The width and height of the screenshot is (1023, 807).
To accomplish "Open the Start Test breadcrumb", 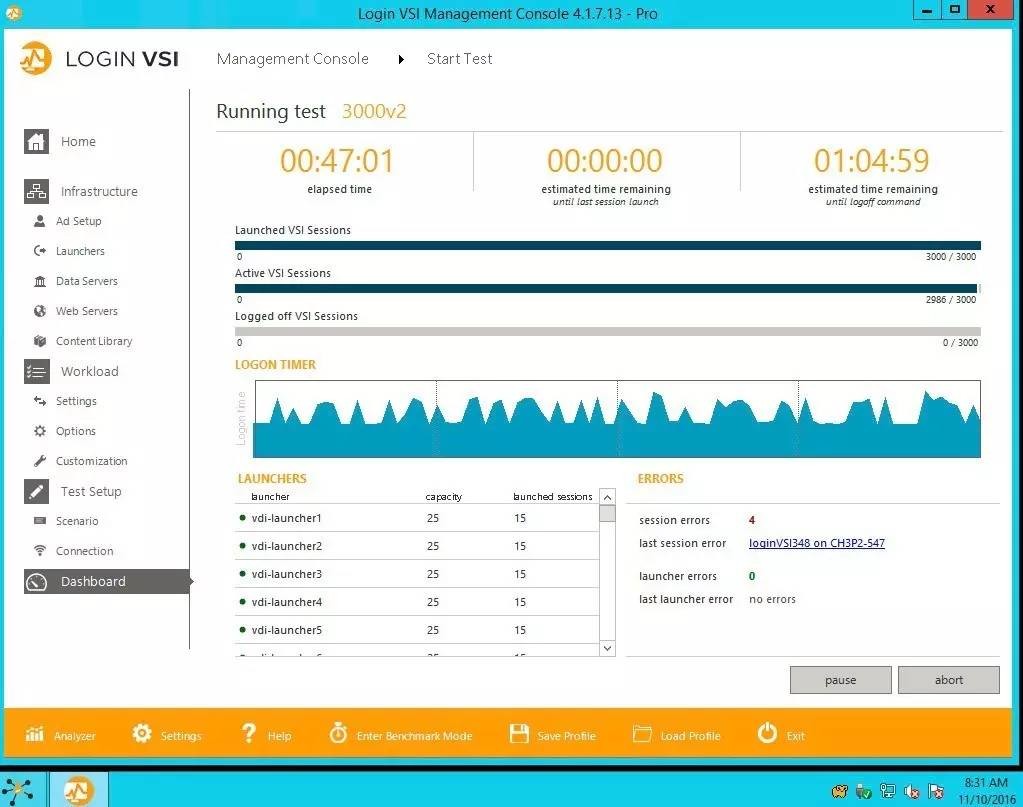I will point(459,59).
